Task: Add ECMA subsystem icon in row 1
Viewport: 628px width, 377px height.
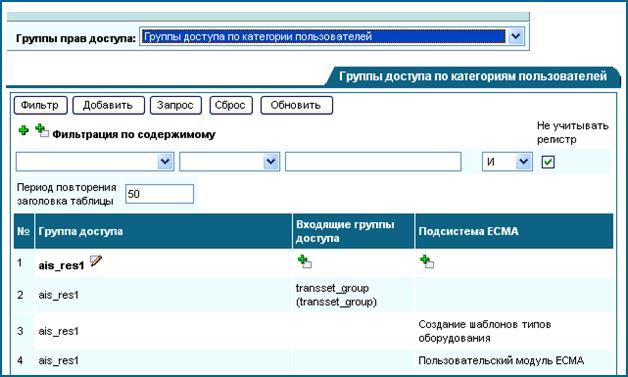Action: click(x=427, y=261)
